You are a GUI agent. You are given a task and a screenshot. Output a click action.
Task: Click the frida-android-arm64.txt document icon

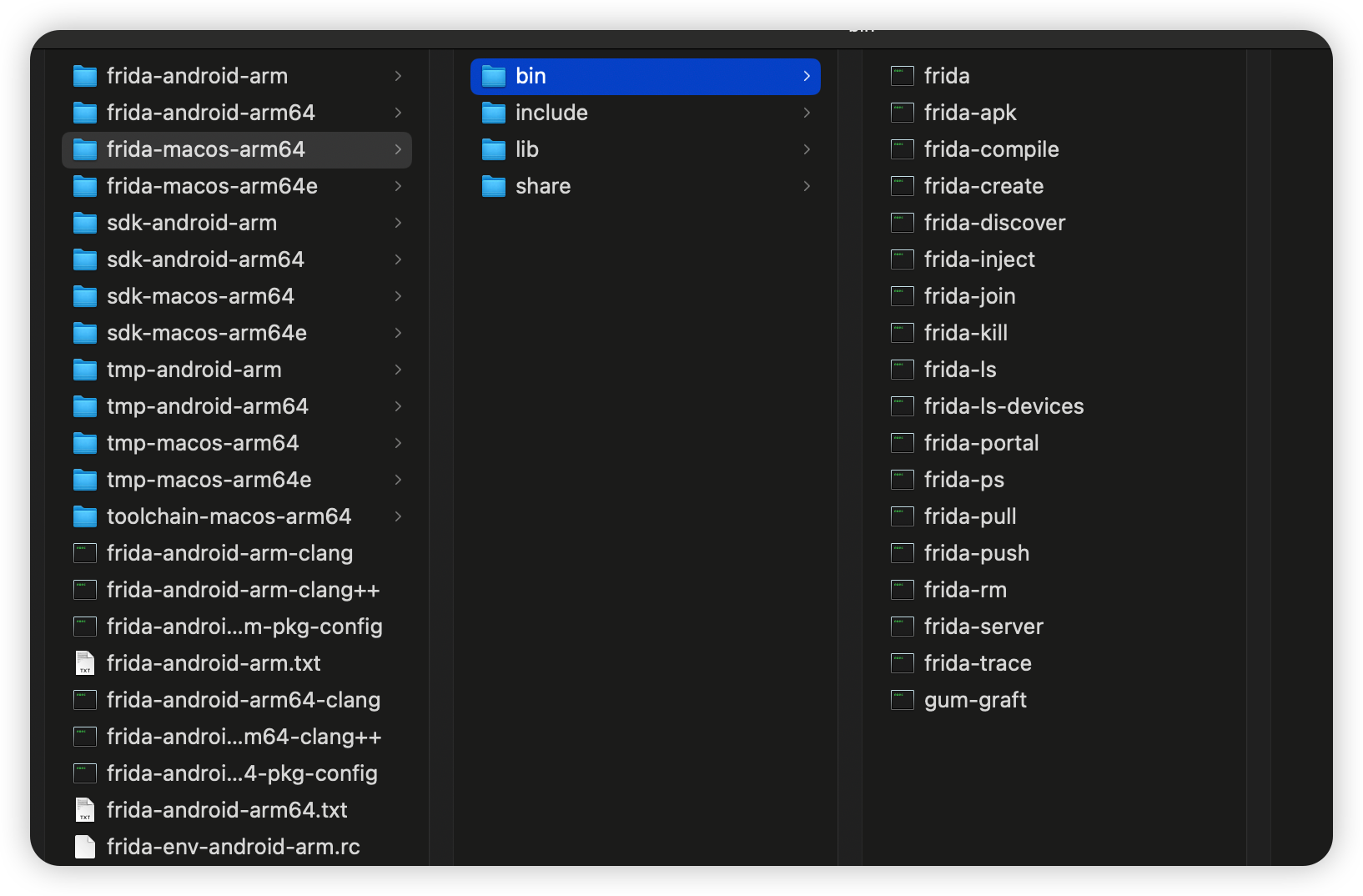coord(85,810)
